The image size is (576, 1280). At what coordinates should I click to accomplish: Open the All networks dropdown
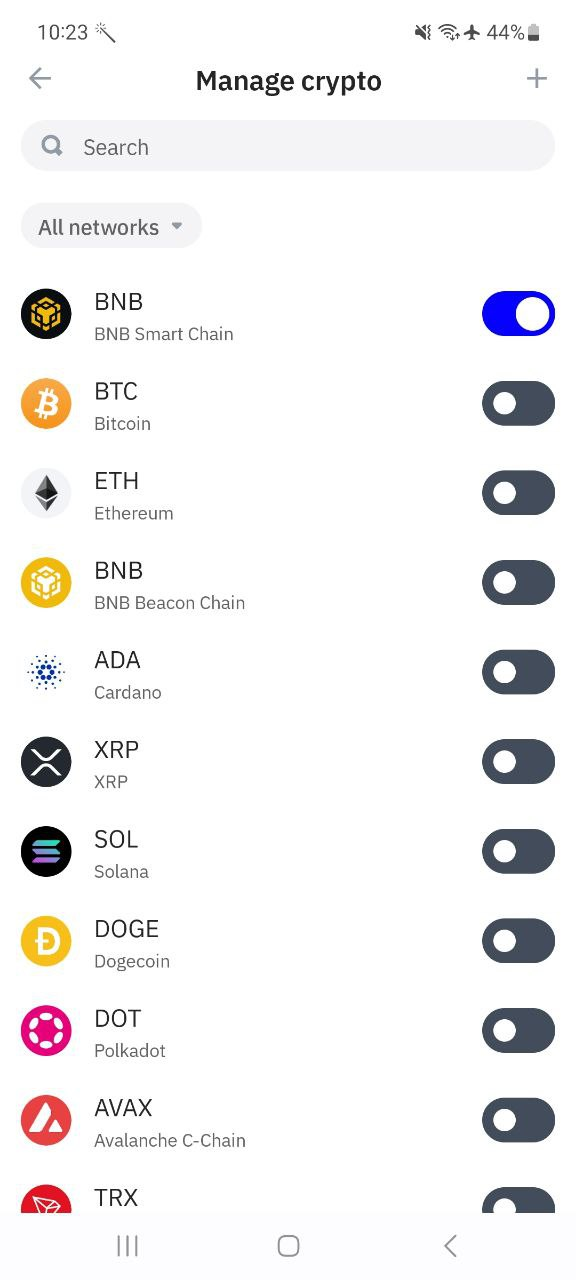pyautogui.click(x=111, y=226)
